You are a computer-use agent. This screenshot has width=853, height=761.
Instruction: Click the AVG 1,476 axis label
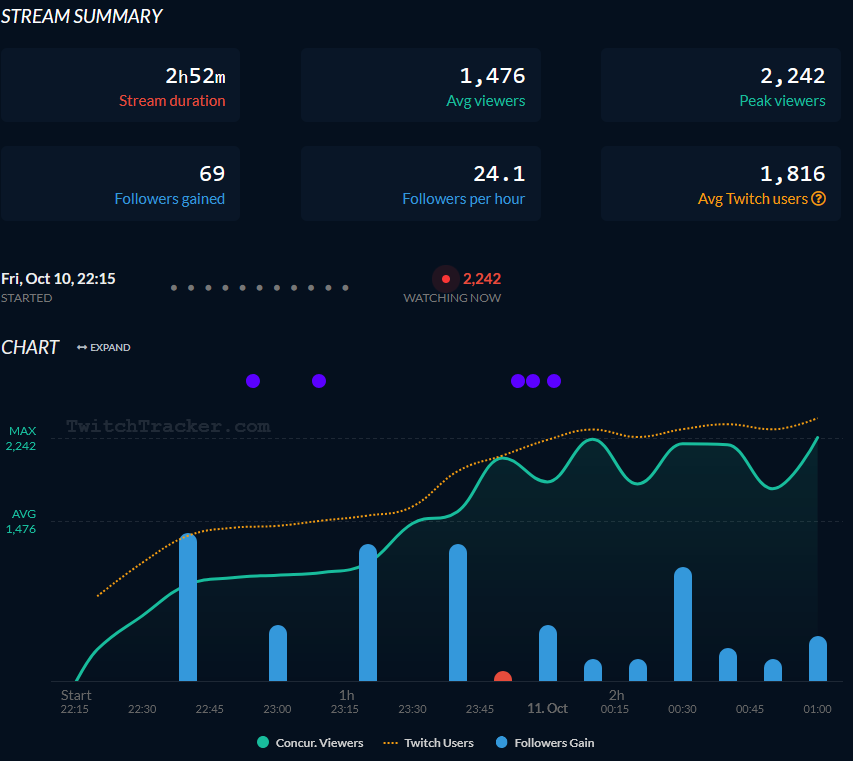(x=22, y=522)
